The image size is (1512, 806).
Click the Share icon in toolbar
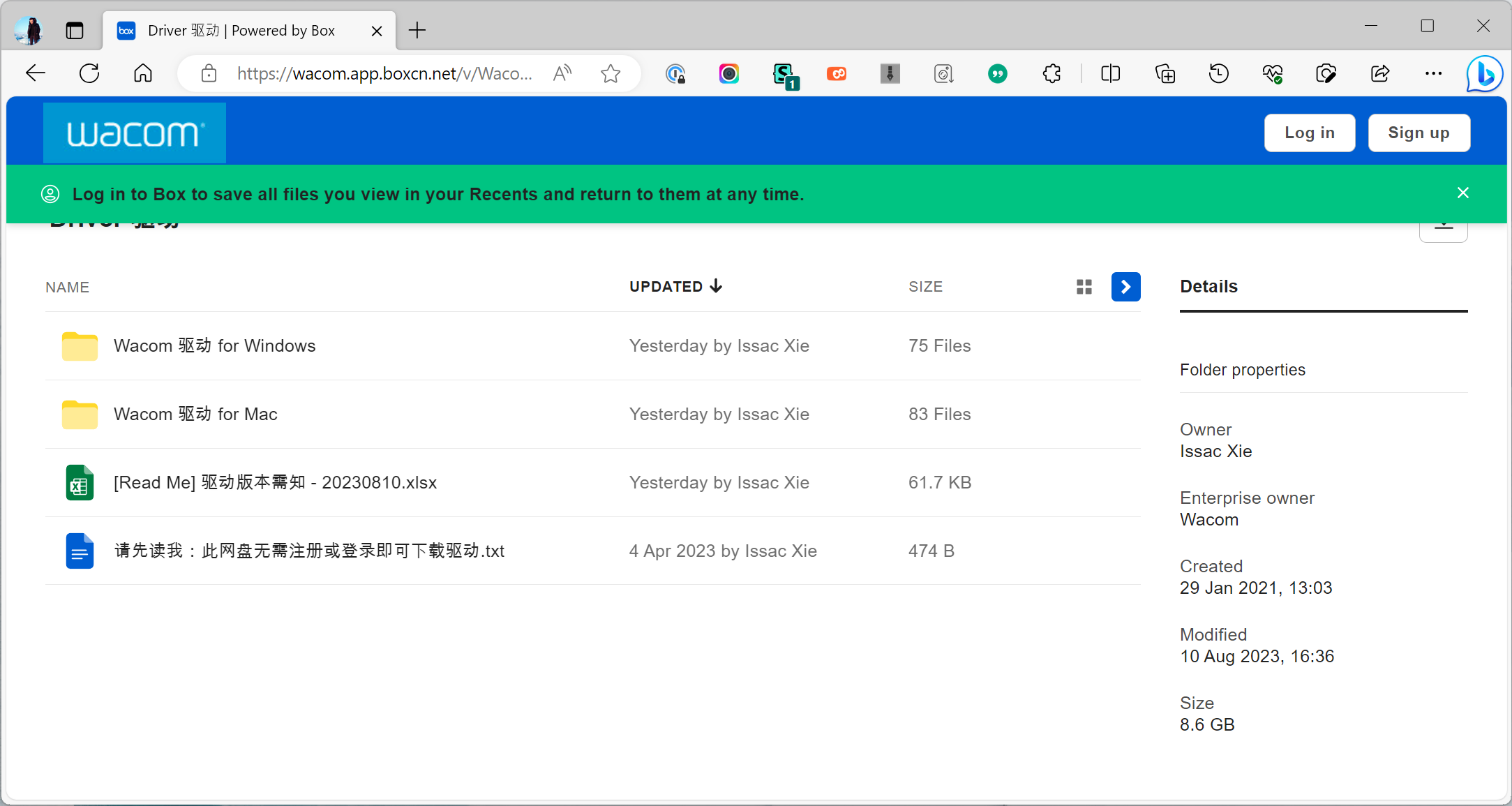(1379, 73)
